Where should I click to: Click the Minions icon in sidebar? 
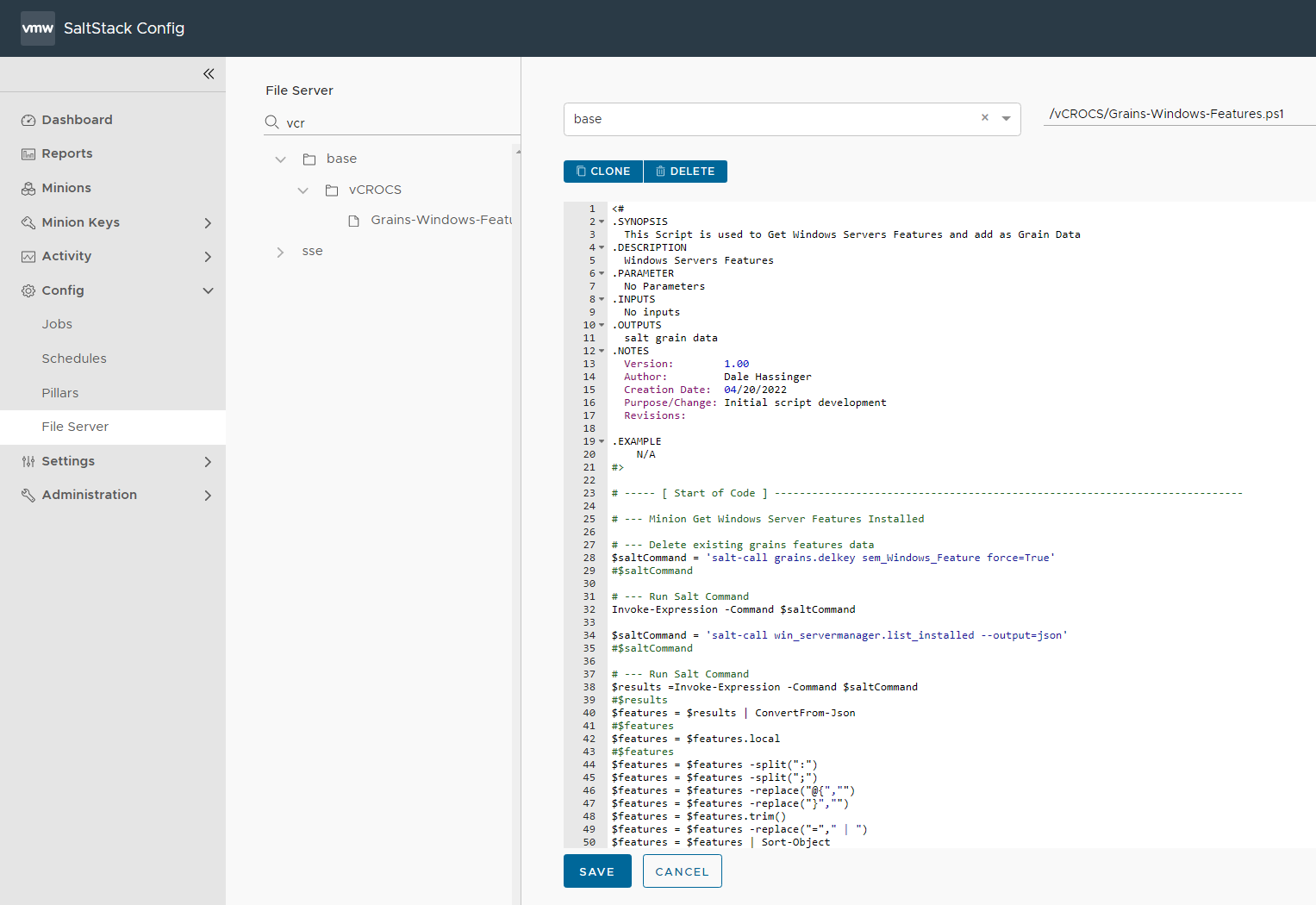tap(28, 189)
